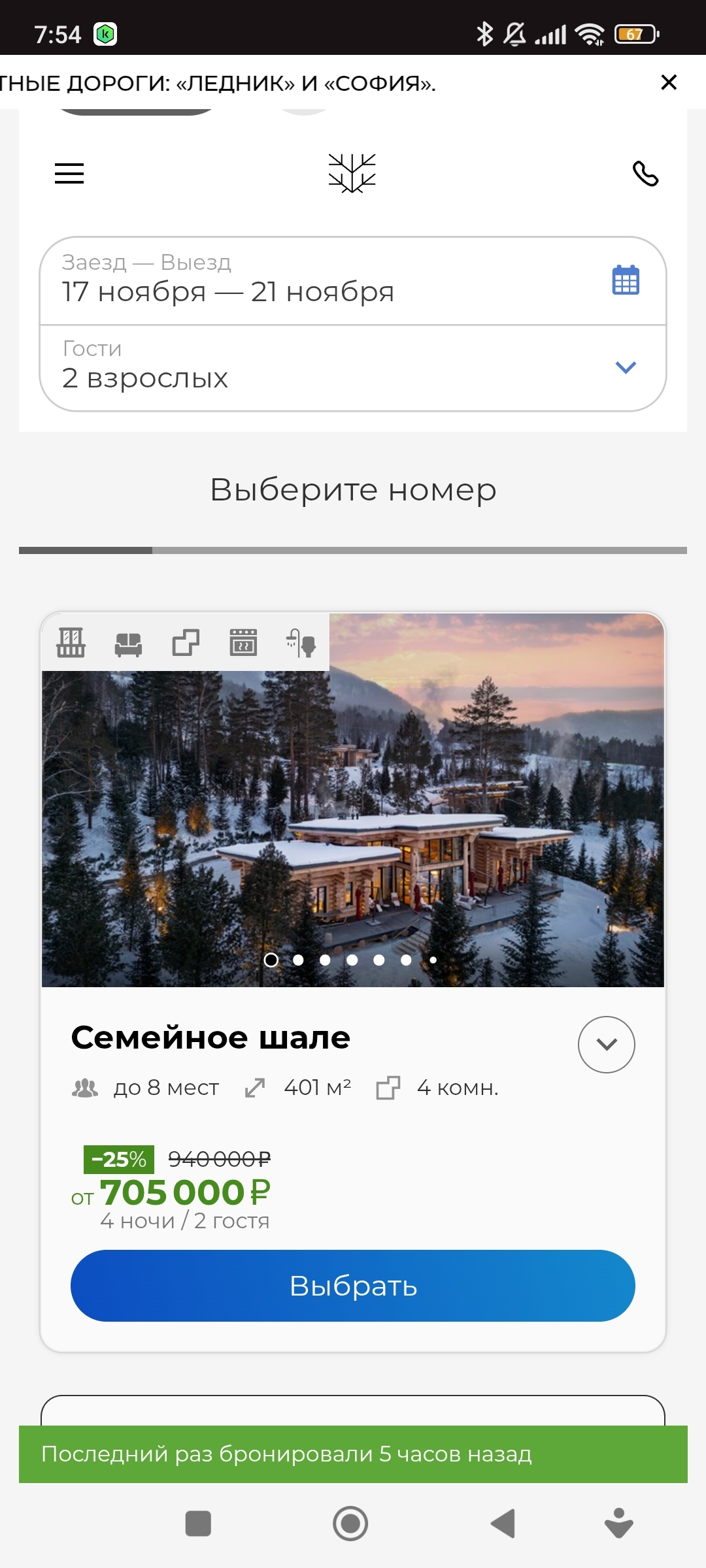Screen dimensions: 706x1568
Task: Expand the guests dropdown chevron
Action: pyautogui.click(x=626, y=368)
